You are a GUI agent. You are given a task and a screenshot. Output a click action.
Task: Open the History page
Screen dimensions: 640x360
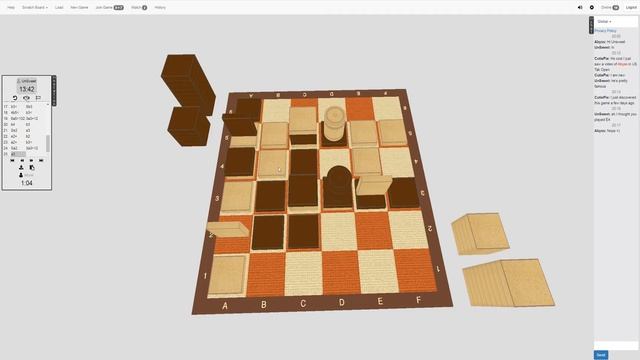coord(160,7)
